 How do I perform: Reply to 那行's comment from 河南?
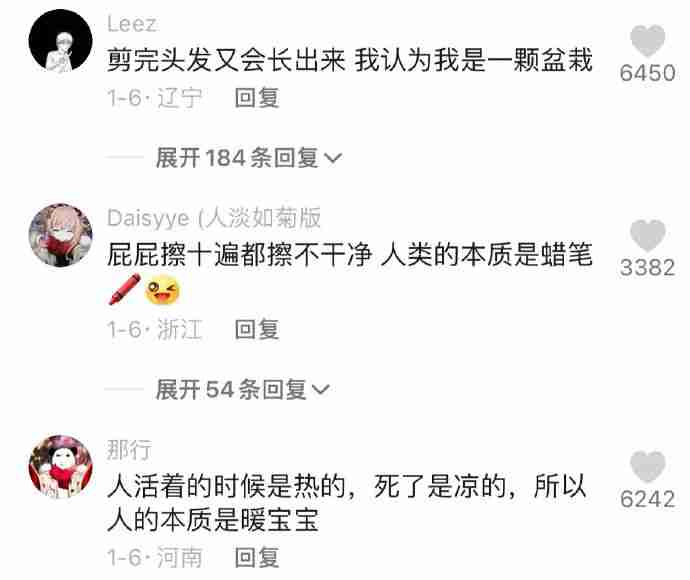click(257, 558)
